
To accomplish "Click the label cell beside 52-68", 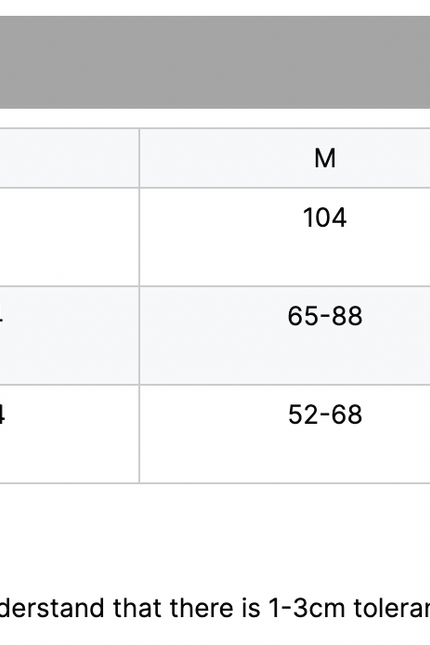I will coord(69,434).
